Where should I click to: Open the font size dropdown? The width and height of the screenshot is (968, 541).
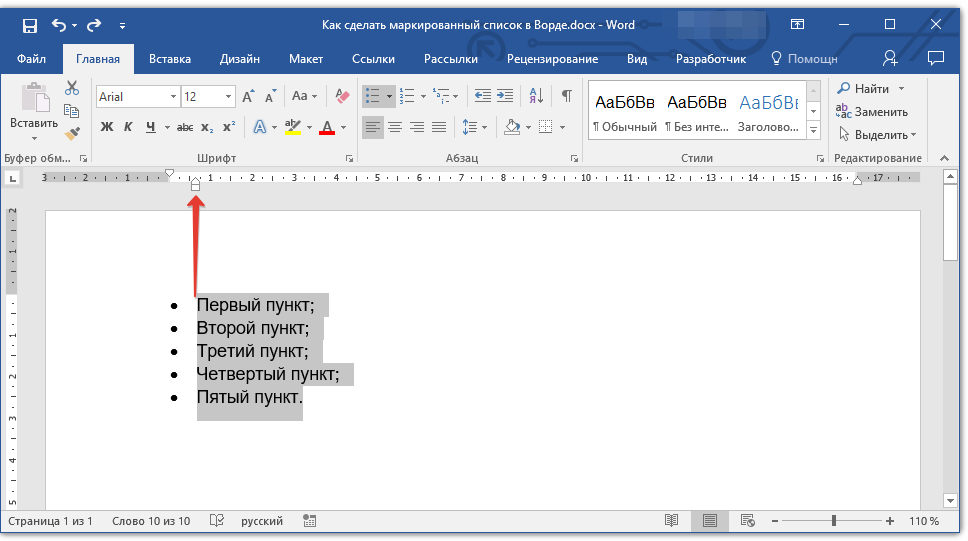pos(228,97)
